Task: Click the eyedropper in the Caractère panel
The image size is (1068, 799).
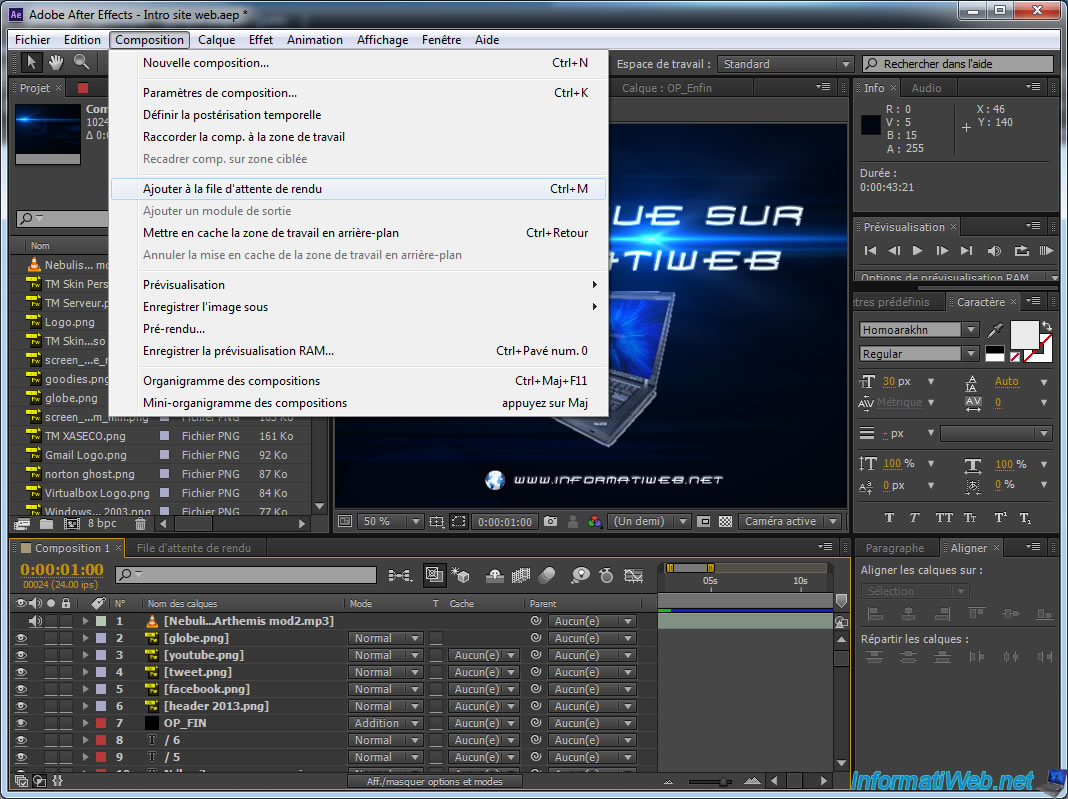Action: pyautogui.click(x=995, y=330)
